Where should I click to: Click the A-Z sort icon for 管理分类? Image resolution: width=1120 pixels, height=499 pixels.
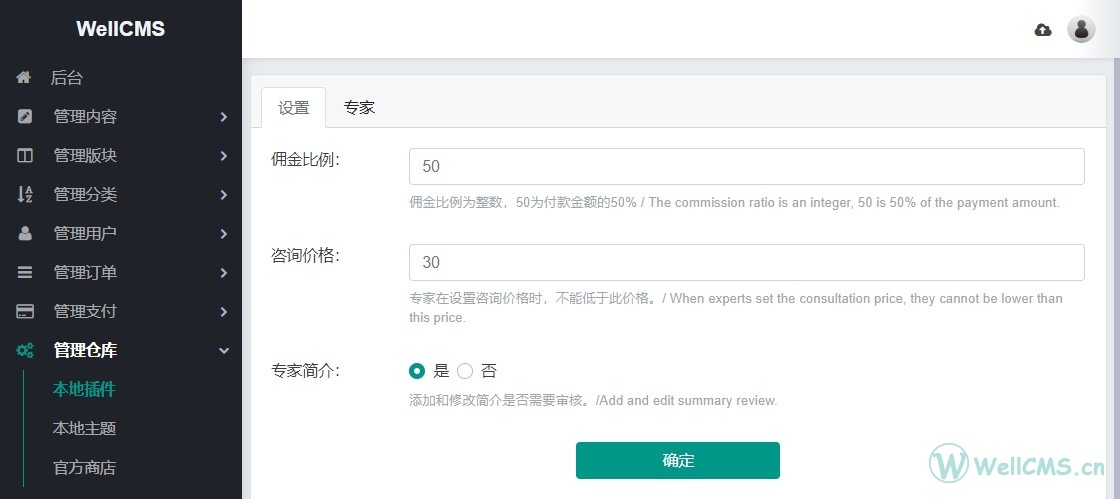[24, 194]
